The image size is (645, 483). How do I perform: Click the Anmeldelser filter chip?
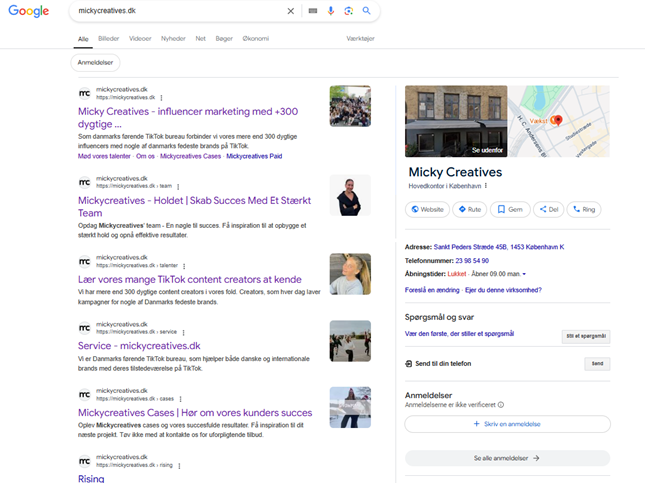click(x=95, y=63)
